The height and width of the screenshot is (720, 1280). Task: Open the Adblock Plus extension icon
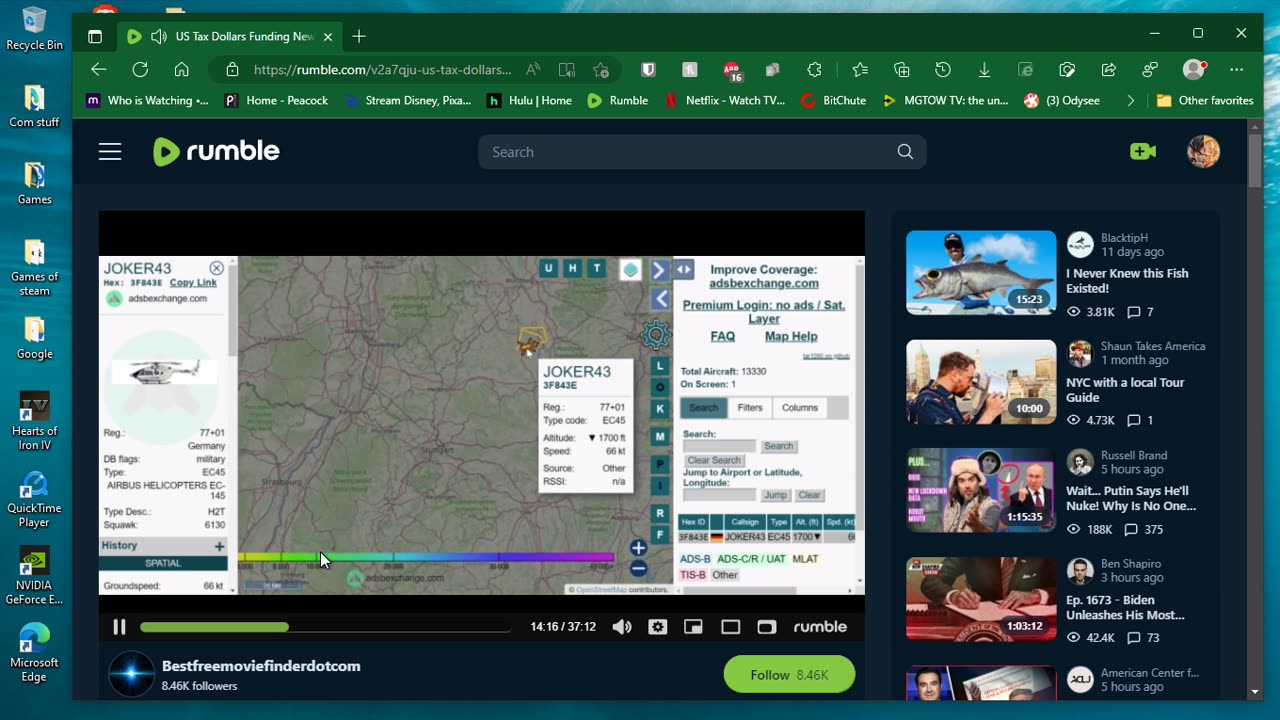732,70
